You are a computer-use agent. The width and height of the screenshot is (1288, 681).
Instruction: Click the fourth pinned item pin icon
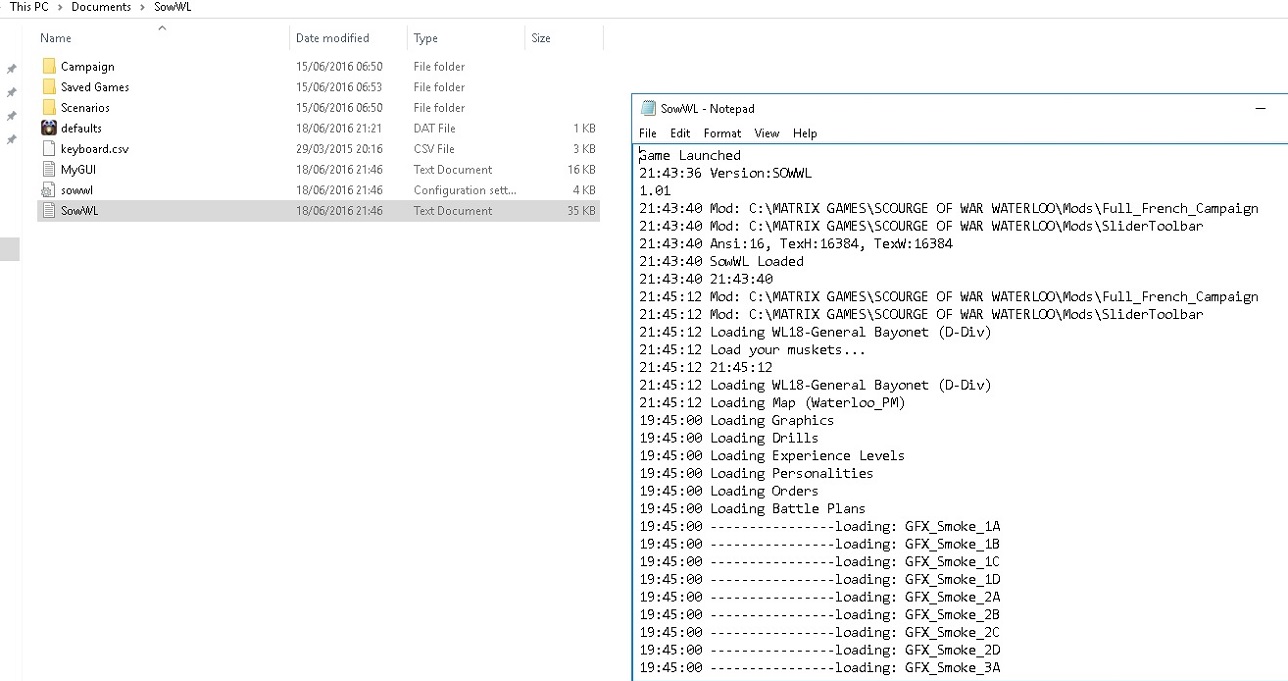click(x=11, y=140)
